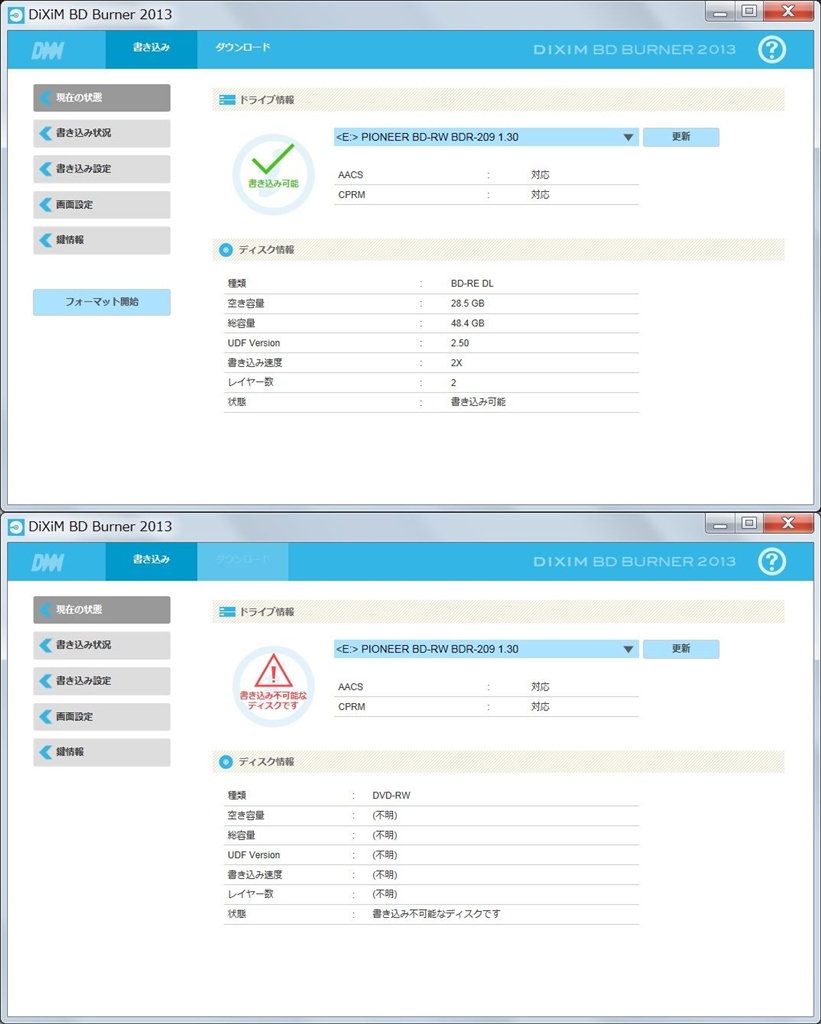
Task: Select greyed ダウンロード tab in bottom window
Action: tap(243, 560)
